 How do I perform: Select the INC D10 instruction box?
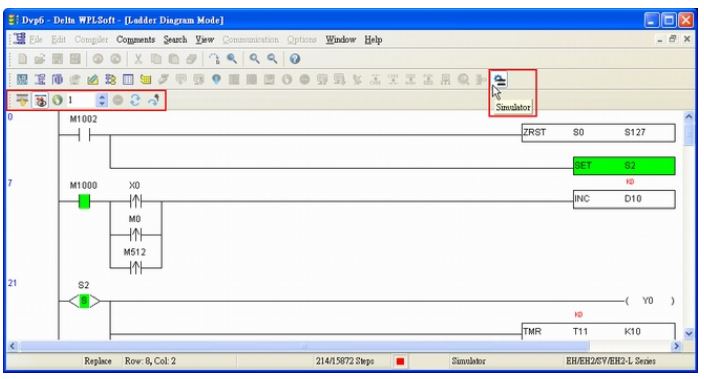click(624, 199)
